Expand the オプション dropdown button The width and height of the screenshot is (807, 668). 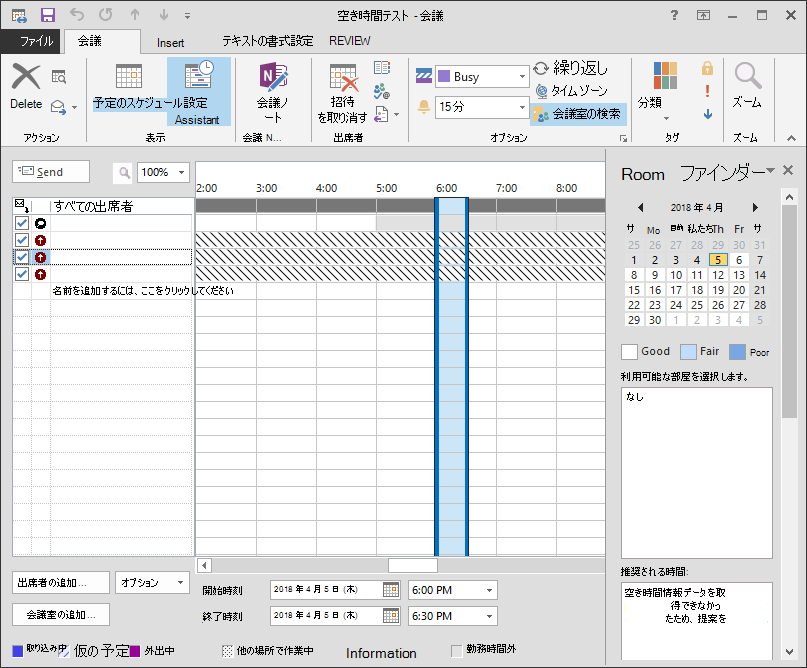152,583
